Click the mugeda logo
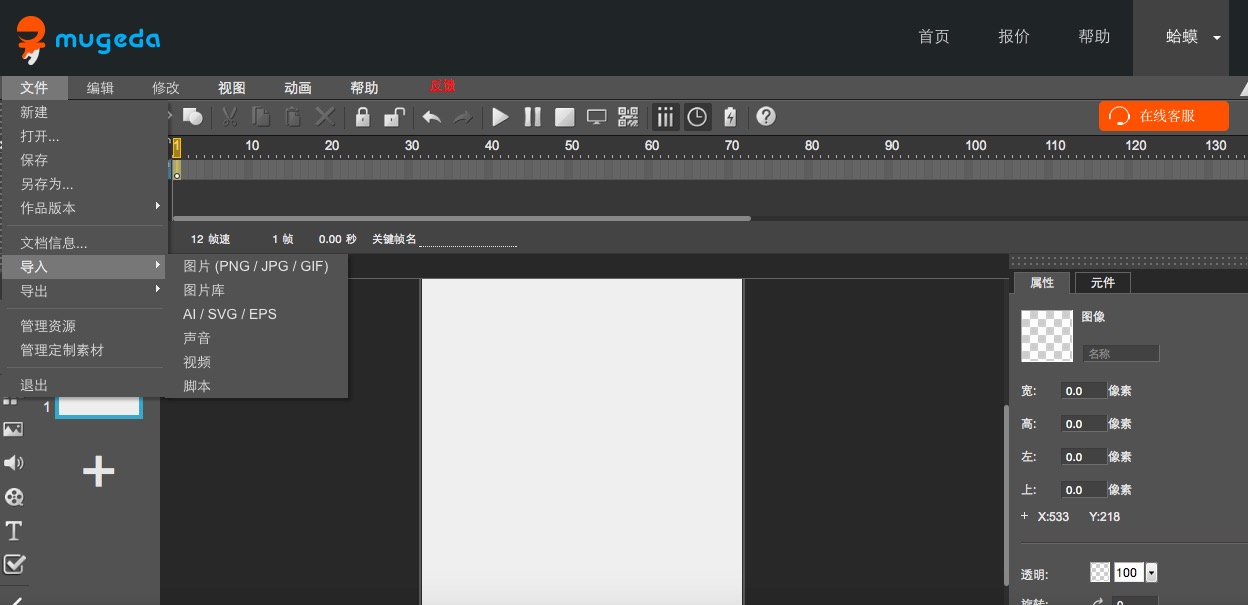The height and width of the screenshot is (605, 1248). pos(88,39)
